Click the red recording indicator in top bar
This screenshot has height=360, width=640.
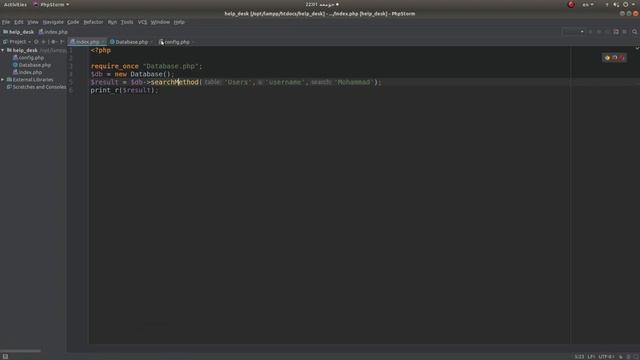click(571, 4)
